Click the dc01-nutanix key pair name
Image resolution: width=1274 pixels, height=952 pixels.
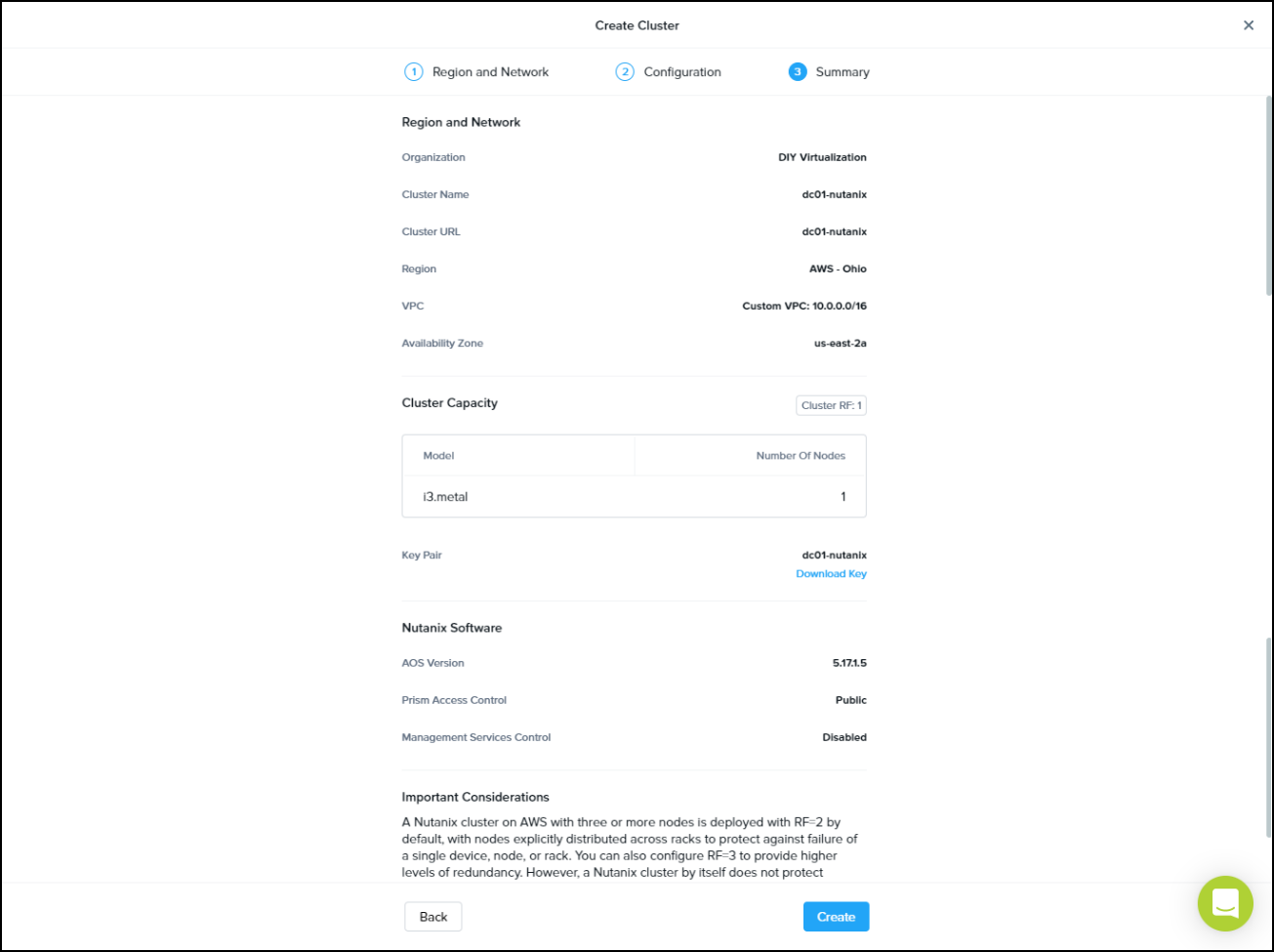(x=834, y=556)
